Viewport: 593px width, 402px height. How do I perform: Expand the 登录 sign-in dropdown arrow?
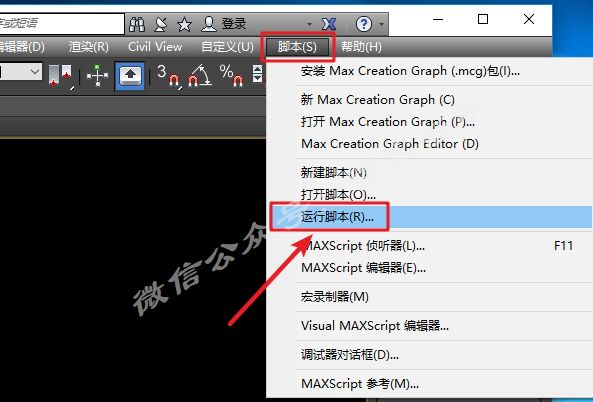[x=310, y=25]
